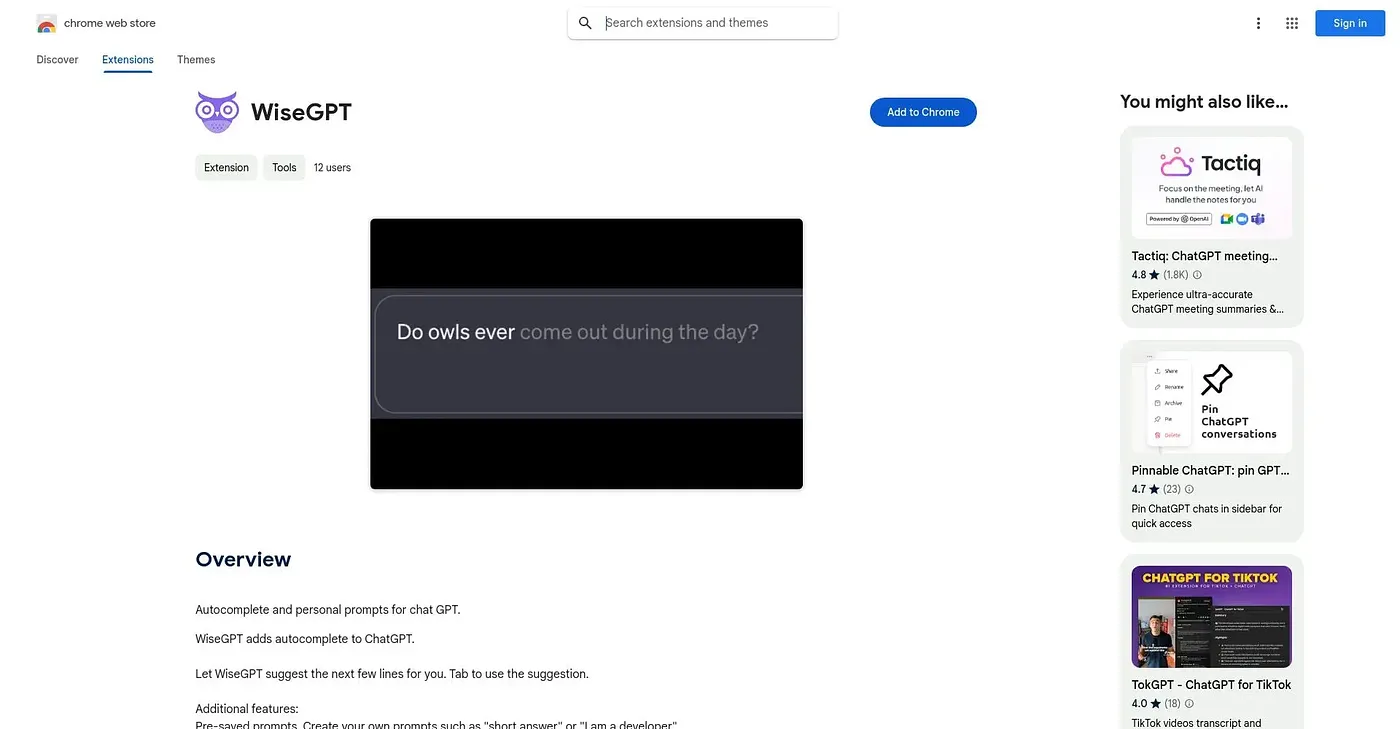The height and width of the screenshot is (729, 1400).
Task: Click the chrome web store title text
Action: click(x=110, y=23)
